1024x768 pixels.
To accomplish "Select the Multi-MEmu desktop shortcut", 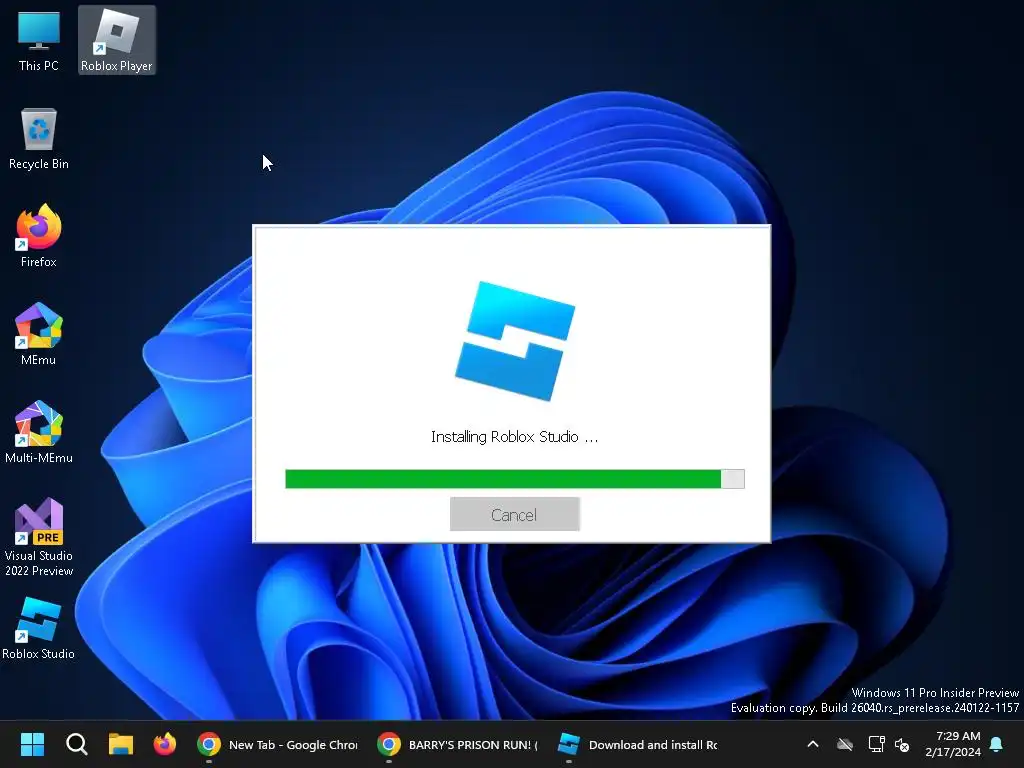I will pyautogui.click(x=39, y=432).
